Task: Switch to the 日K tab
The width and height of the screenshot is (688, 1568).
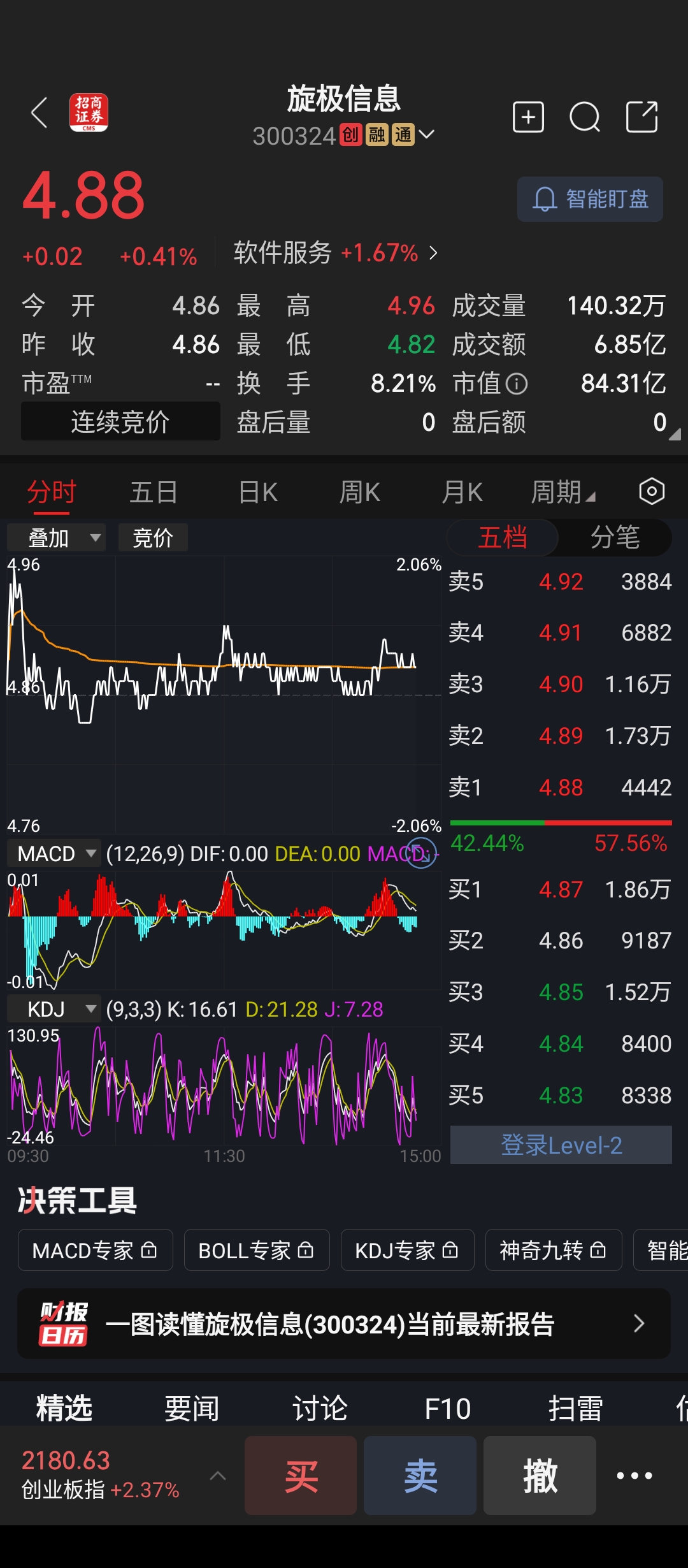Action: click(257, 492)
